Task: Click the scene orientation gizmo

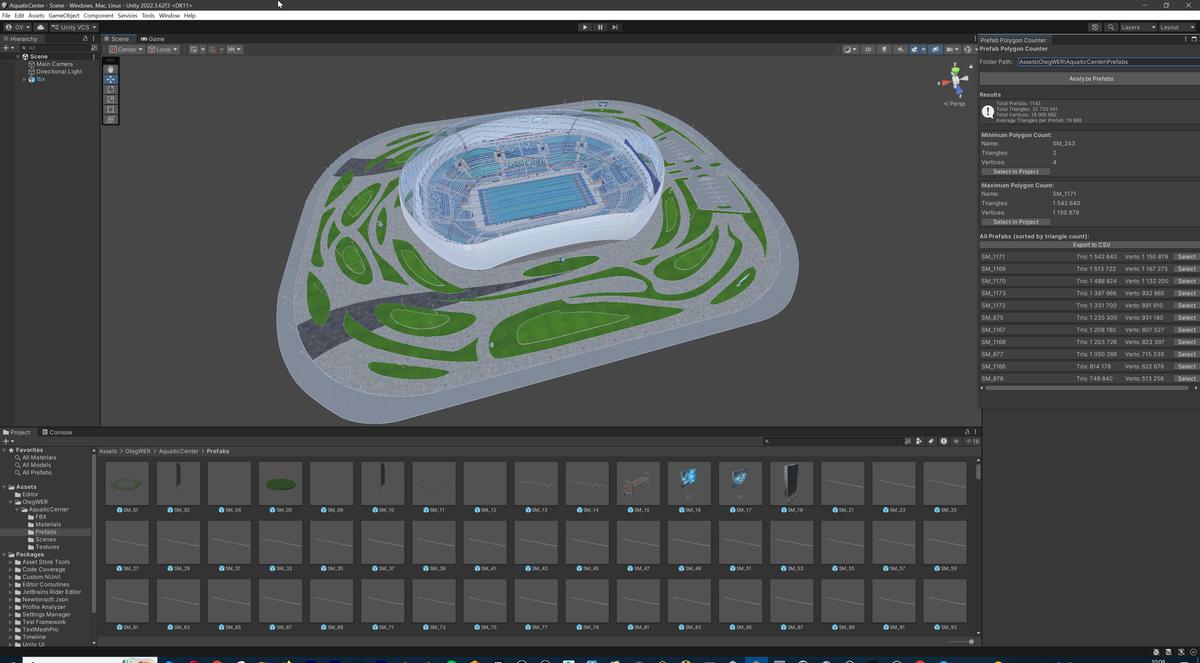Action: 955,81
